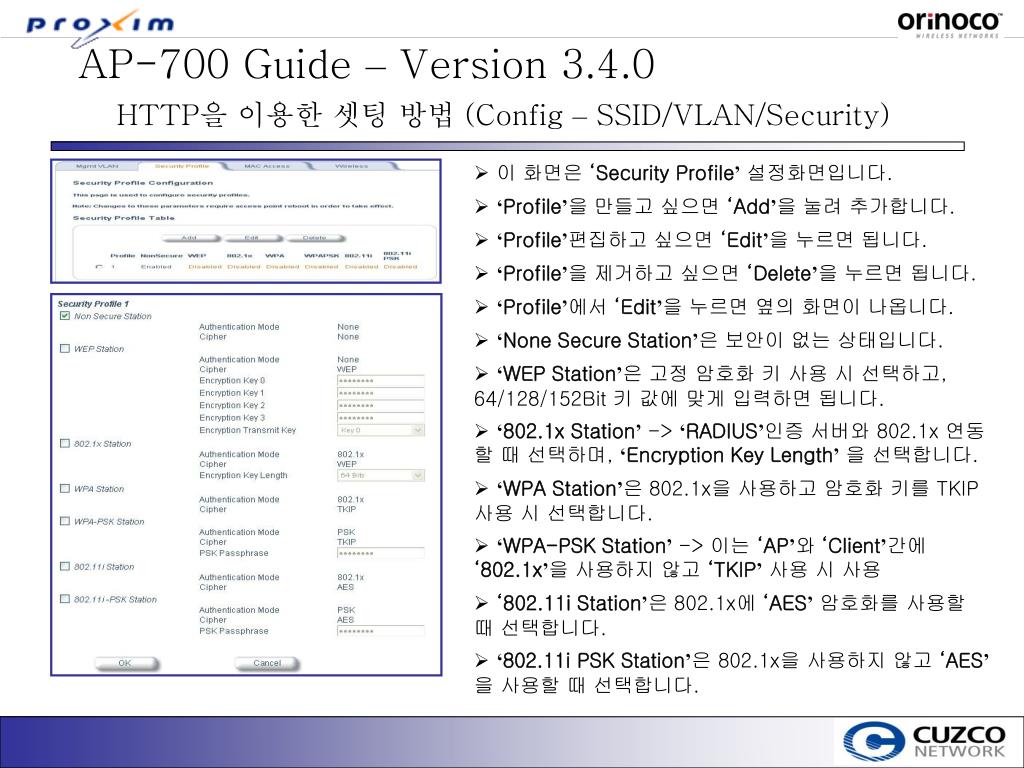Click the Delete profile button
This screenshot has width=1024, height=768.
315,238
